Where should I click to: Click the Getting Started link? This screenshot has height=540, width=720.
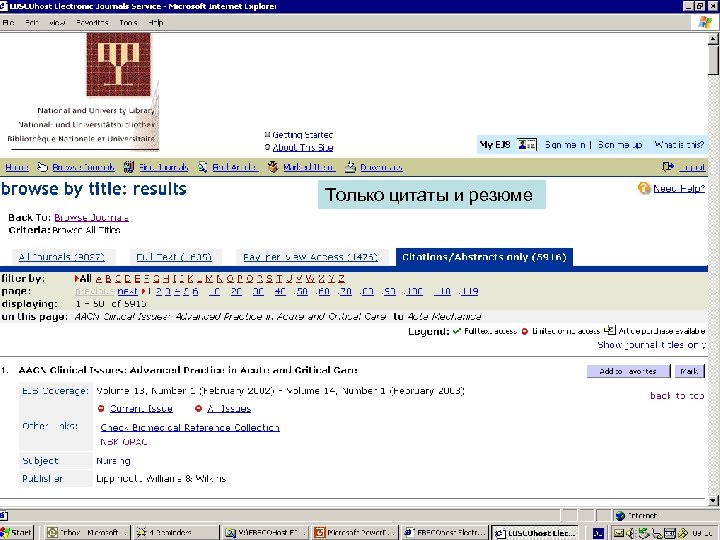click(x=303, y=135)
